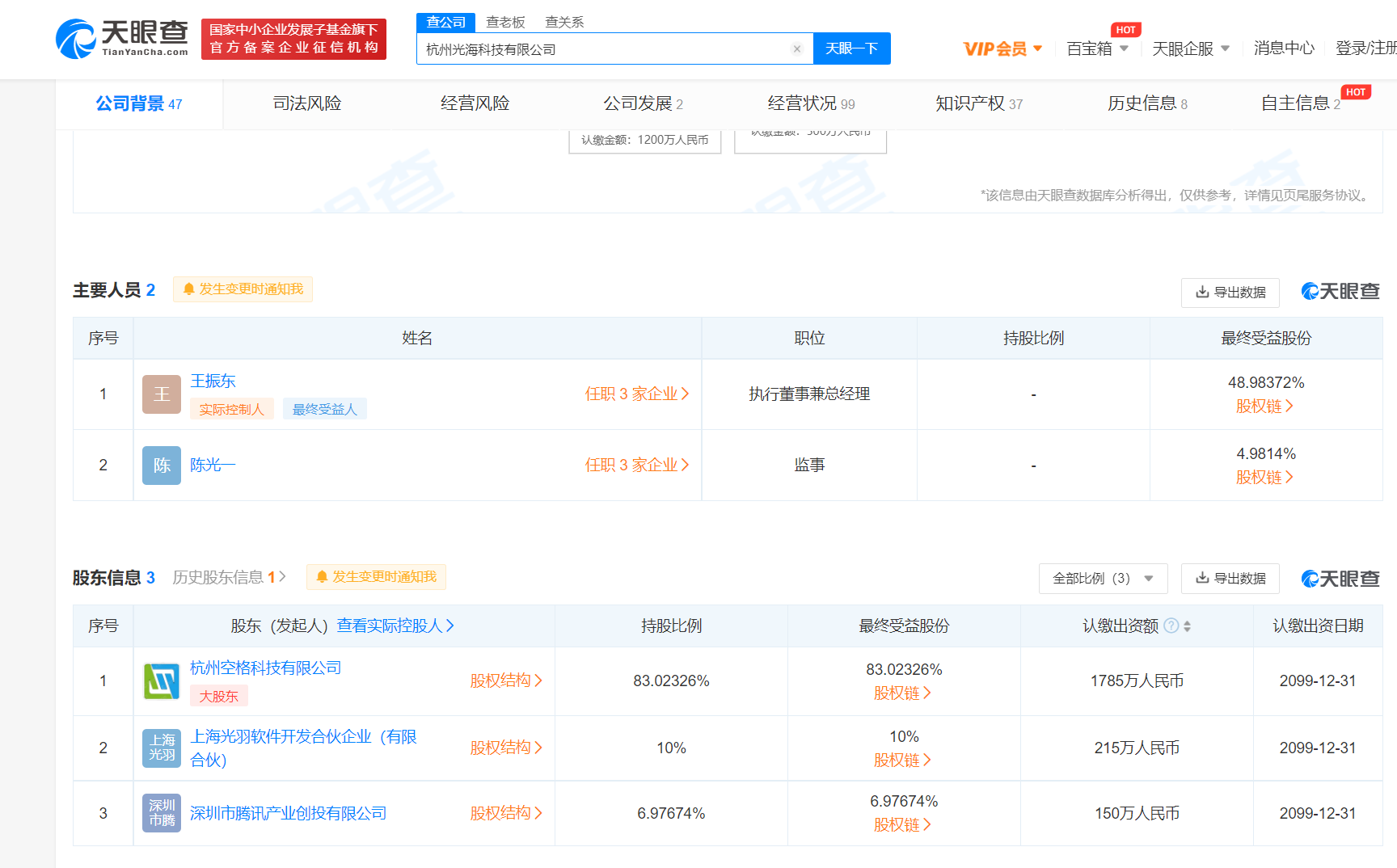Open 杭州空格科技有限公司 company logo

[162, 681]
